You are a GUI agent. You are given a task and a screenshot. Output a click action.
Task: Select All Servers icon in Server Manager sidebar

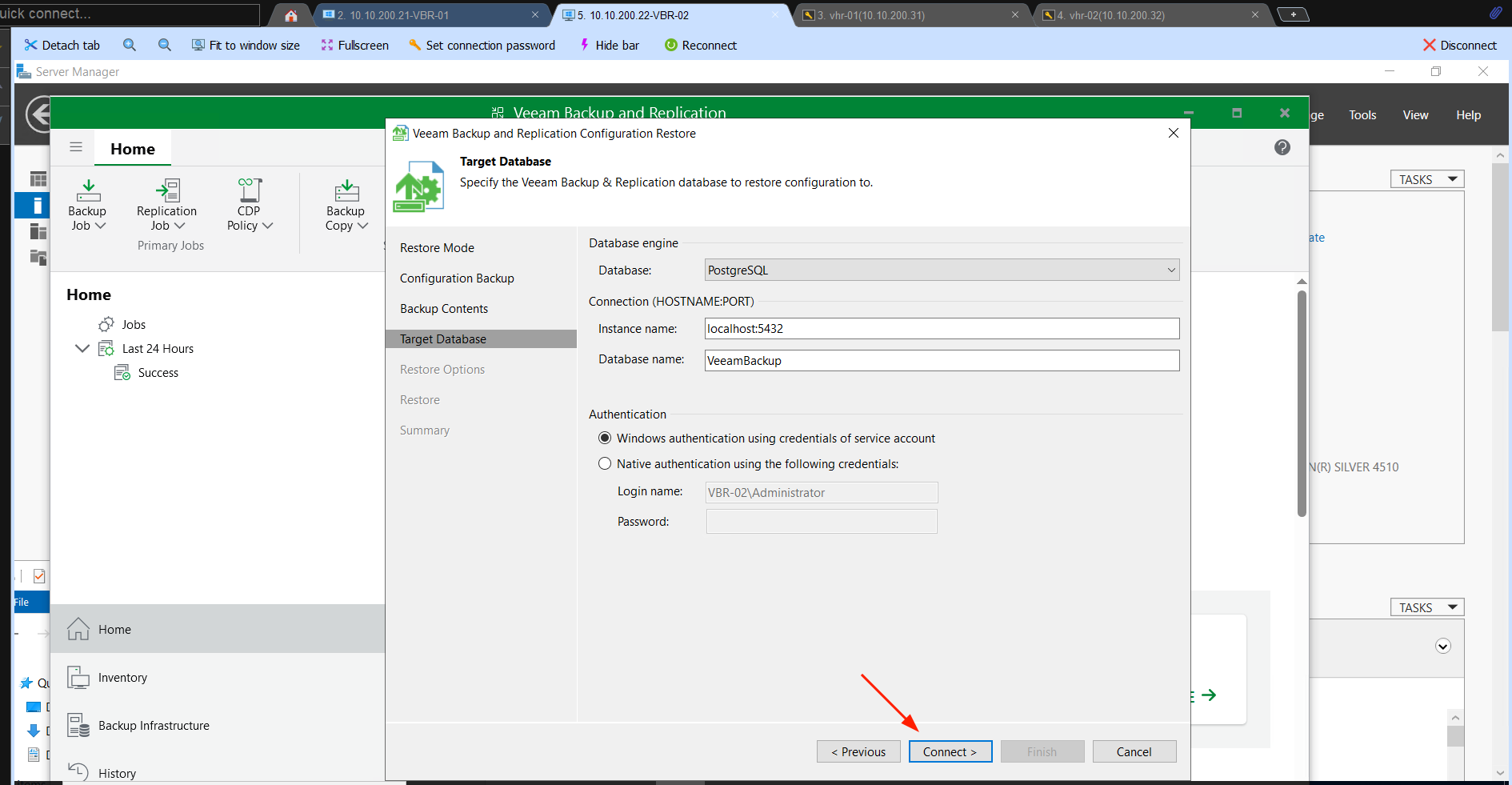click(x=38, y=231)
